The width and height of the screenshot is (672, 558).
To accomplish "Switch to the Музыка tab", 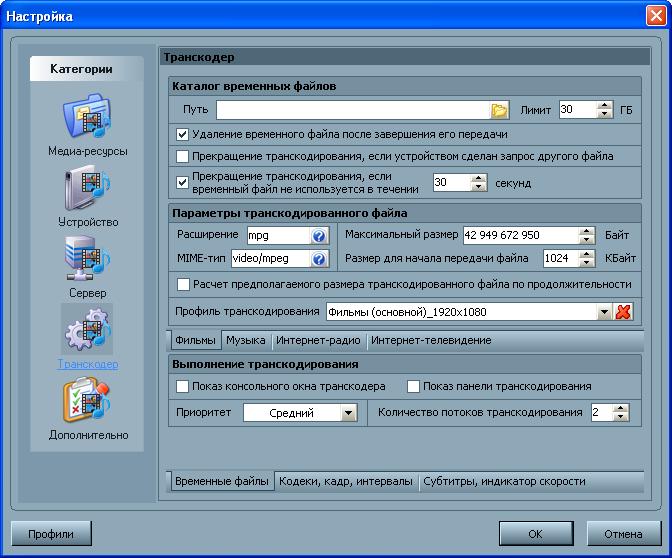I will click(245, 340).
